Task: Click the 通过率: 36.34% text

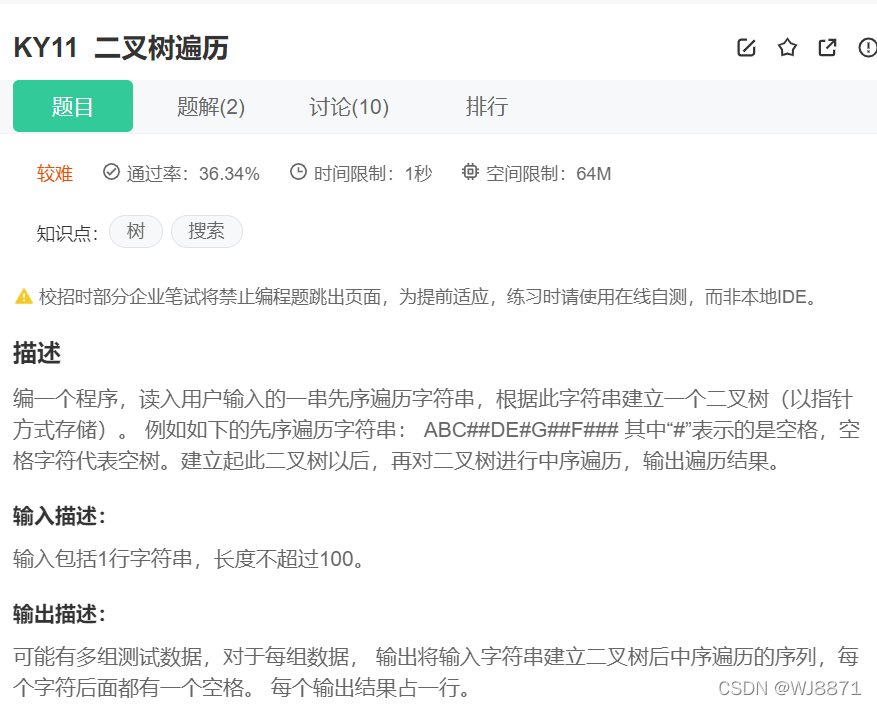Action: [193, 173]
